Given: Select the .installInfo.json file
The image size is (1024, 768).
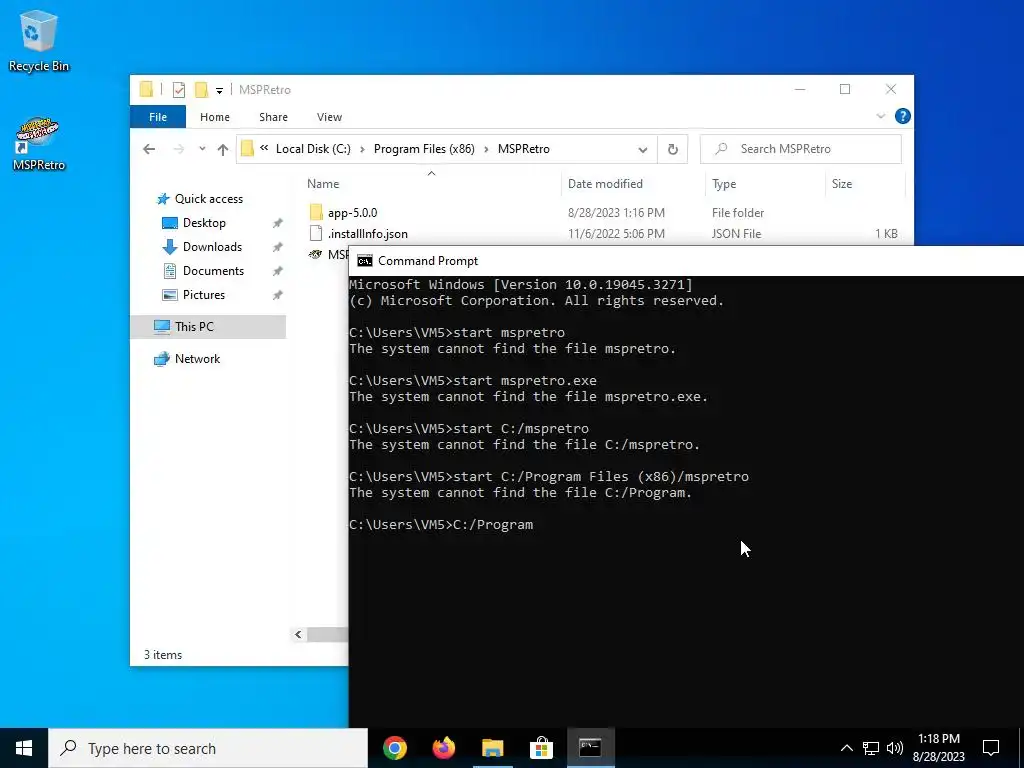Looking at the screenshot, I should pos(368,234).
